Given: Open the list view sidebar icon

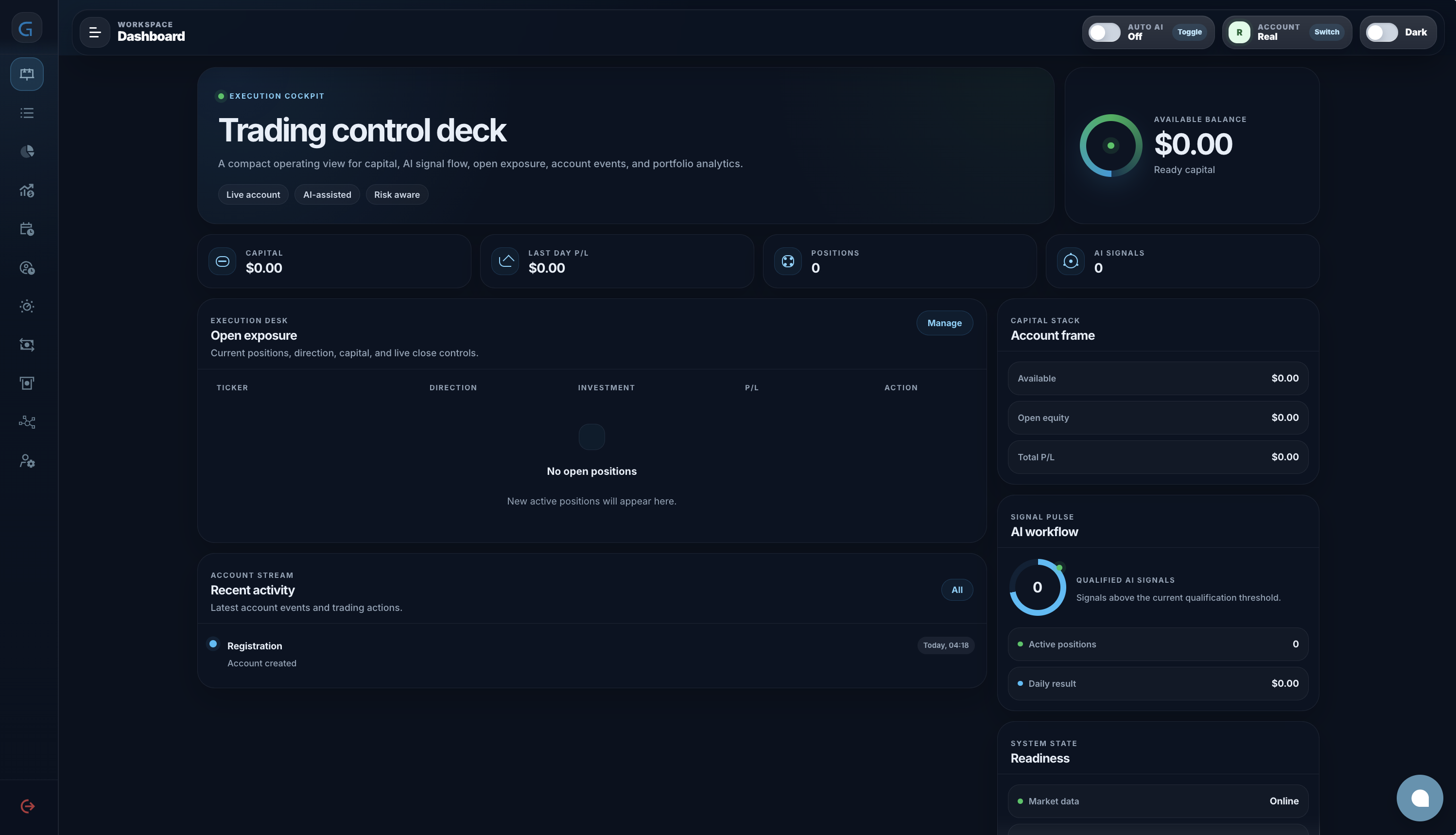Looking at the screenshot, I should 27,113.
